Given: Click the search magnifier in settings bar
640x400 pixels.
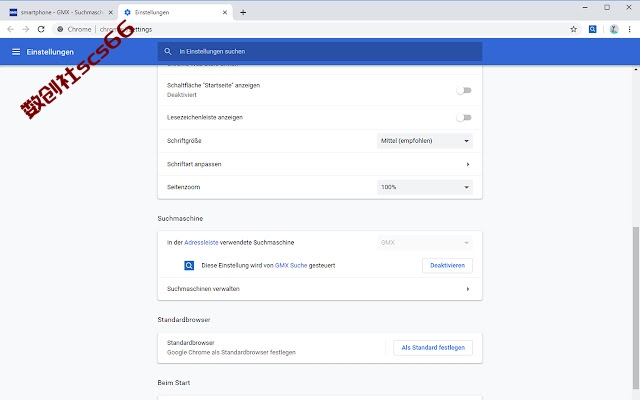Looking at the screenshot, I should 168,51.
